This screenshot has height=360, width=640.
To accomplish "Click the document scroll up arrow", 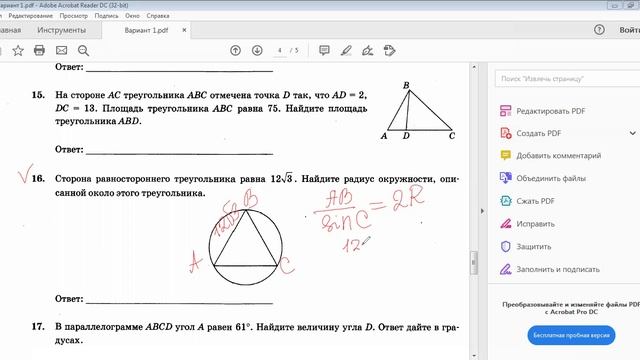I will [474, 67].
